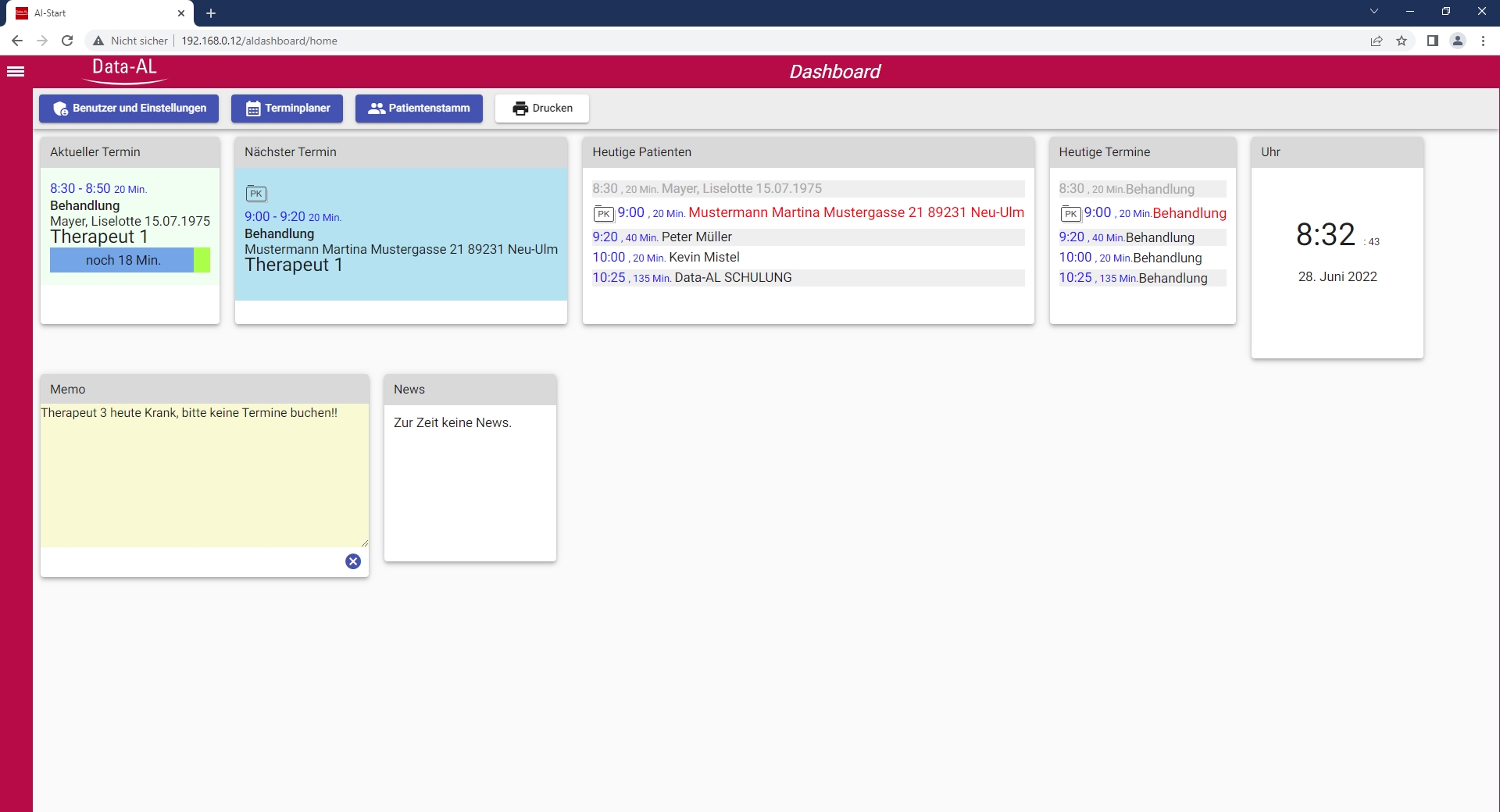Select 9:20 Behandlung in Heutige Termine

coord(1142,237)
